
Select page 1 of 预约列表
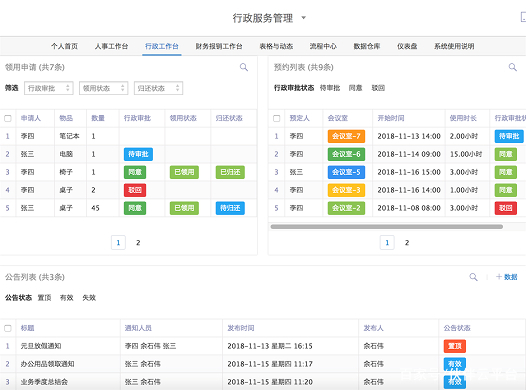coord(387,242)
